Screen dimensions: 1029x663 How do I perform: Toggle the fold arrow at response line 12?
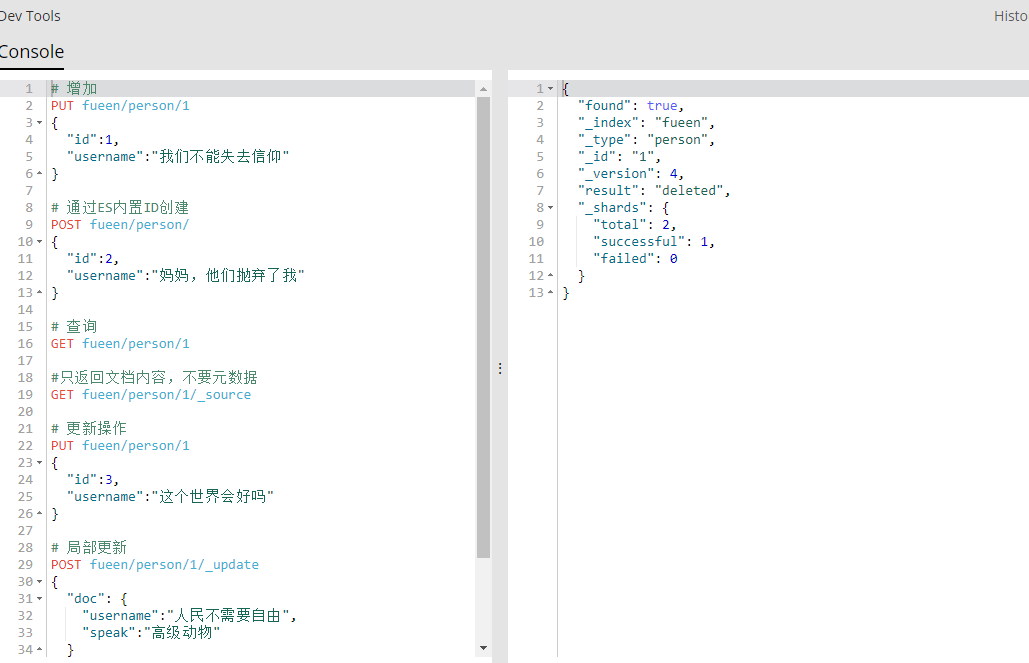coord(551,276)
